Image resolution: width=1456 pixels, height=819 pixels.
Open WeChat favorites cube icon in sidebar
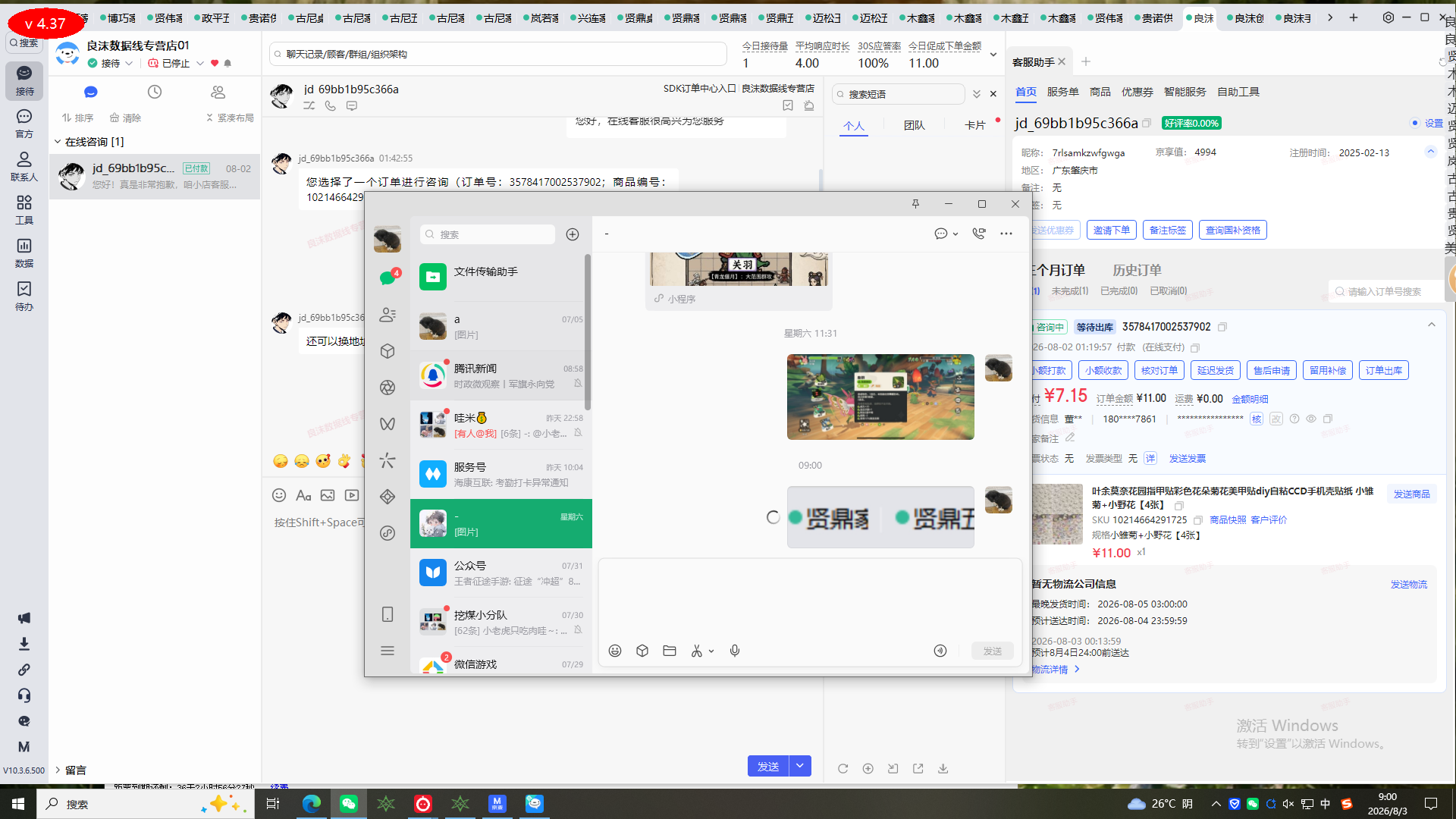click(388, 351)
